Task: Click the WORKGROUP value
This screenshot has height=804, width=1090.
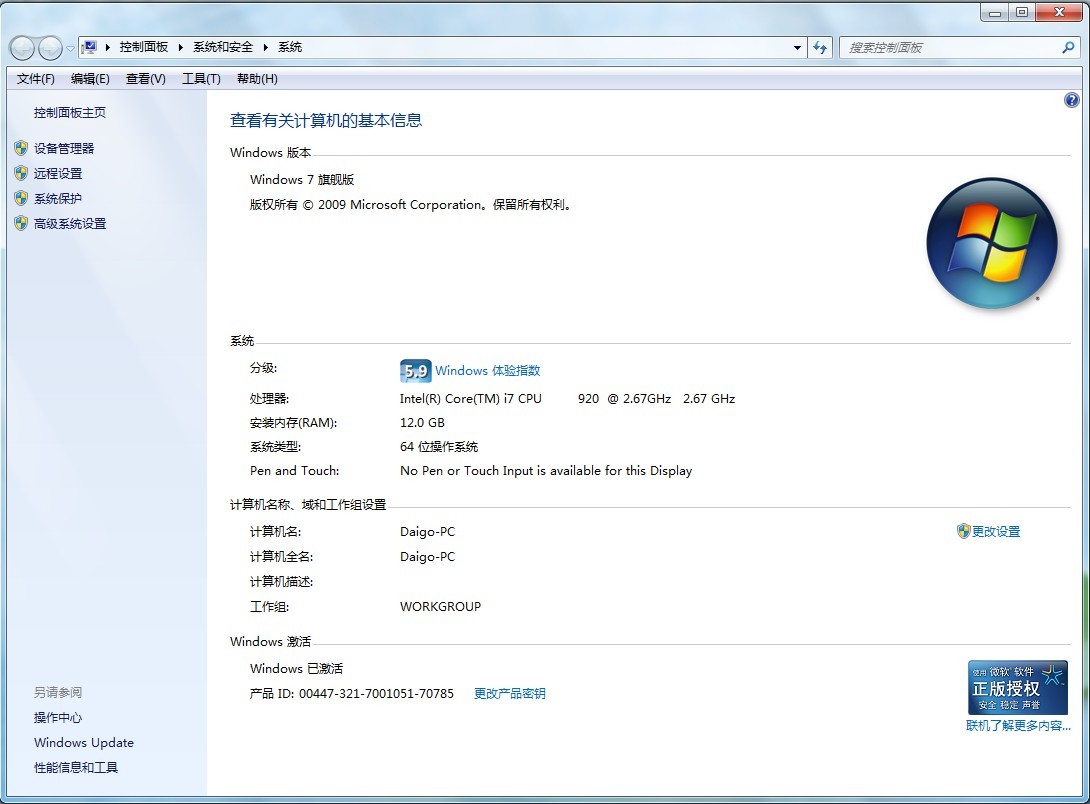Action: tap(440, 607)
